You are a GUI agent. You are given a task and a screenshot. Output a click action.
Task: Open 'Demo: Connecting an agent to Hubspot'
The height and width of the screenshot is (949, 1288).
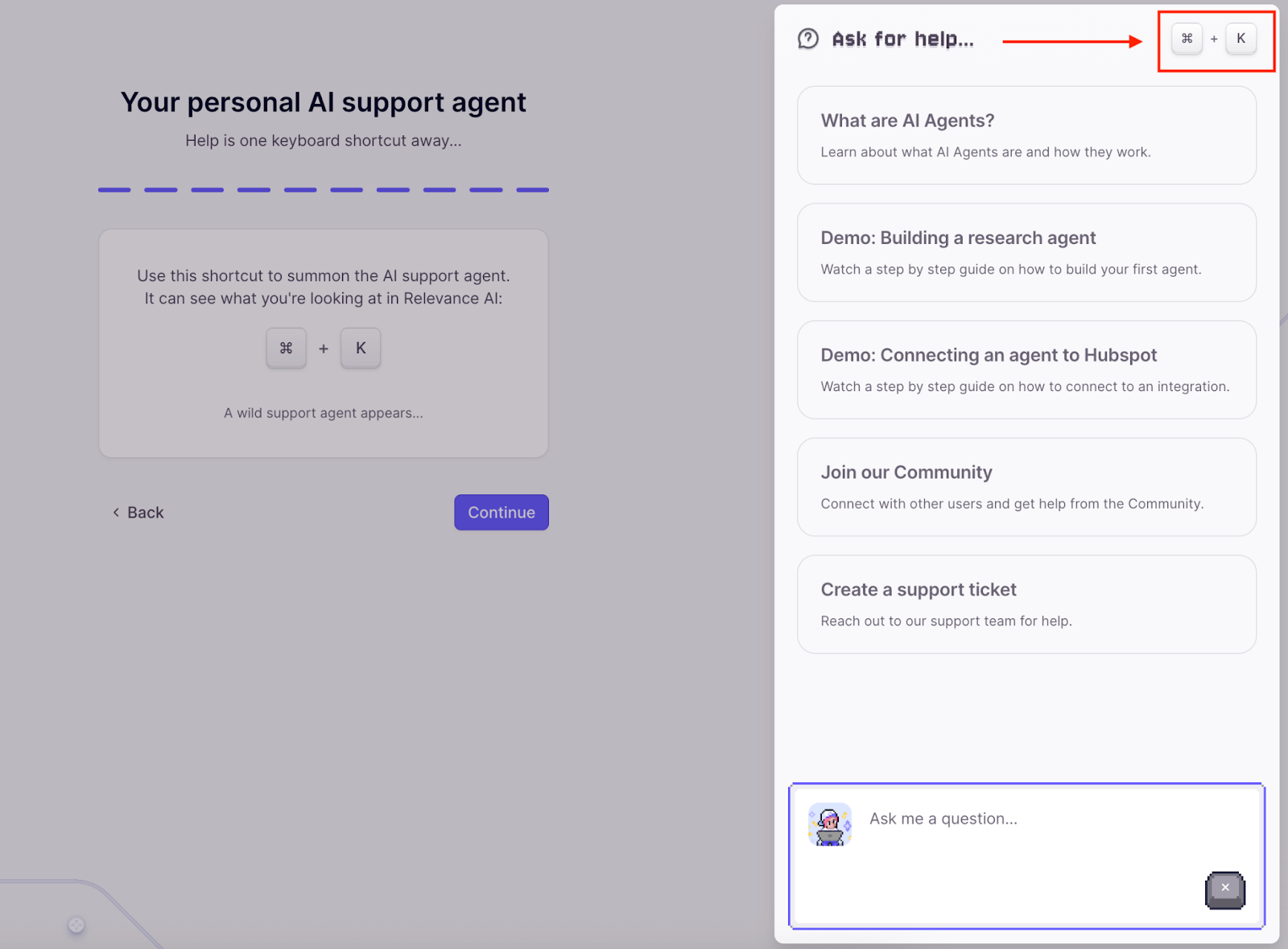[x=1026, y=369]
